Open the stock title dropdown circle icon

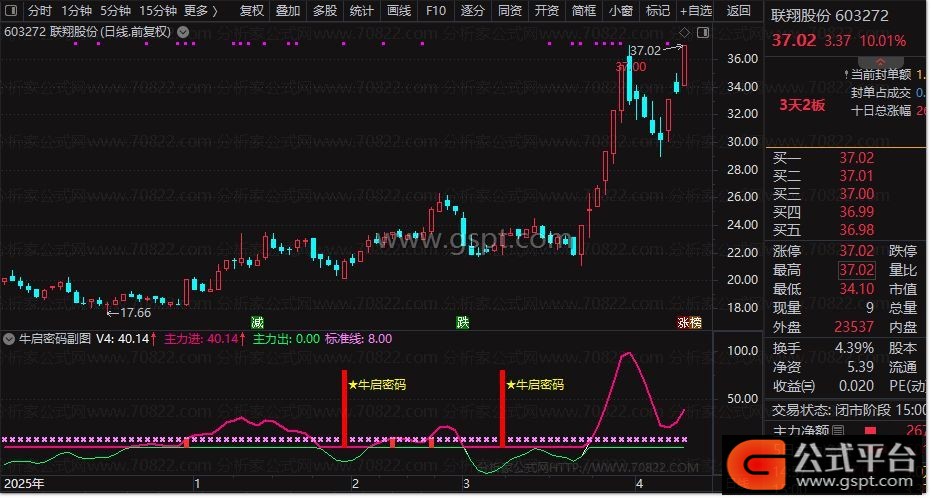click(183, 31)
